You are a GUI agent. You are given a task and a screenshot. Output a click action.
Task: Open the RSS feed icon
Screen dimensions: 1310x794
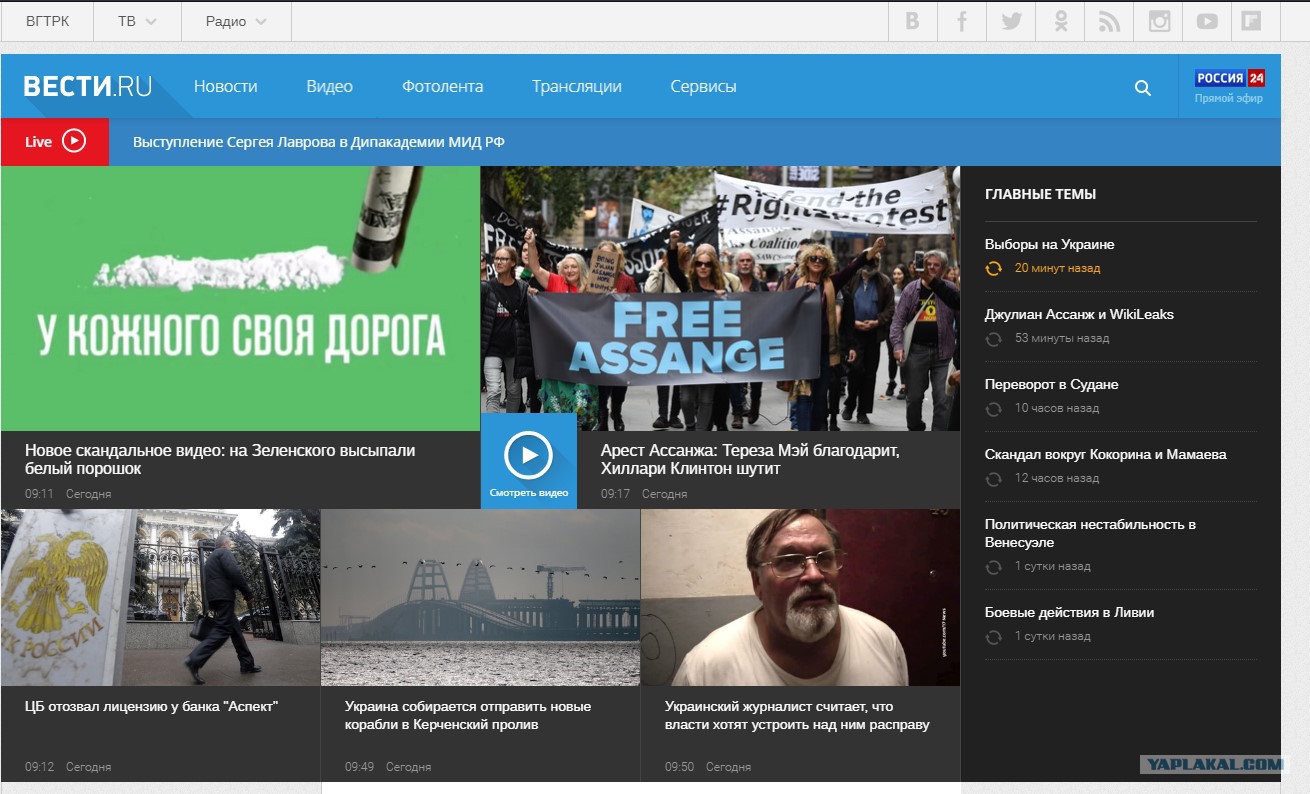pyautogui.click(x=1109, y=21)
